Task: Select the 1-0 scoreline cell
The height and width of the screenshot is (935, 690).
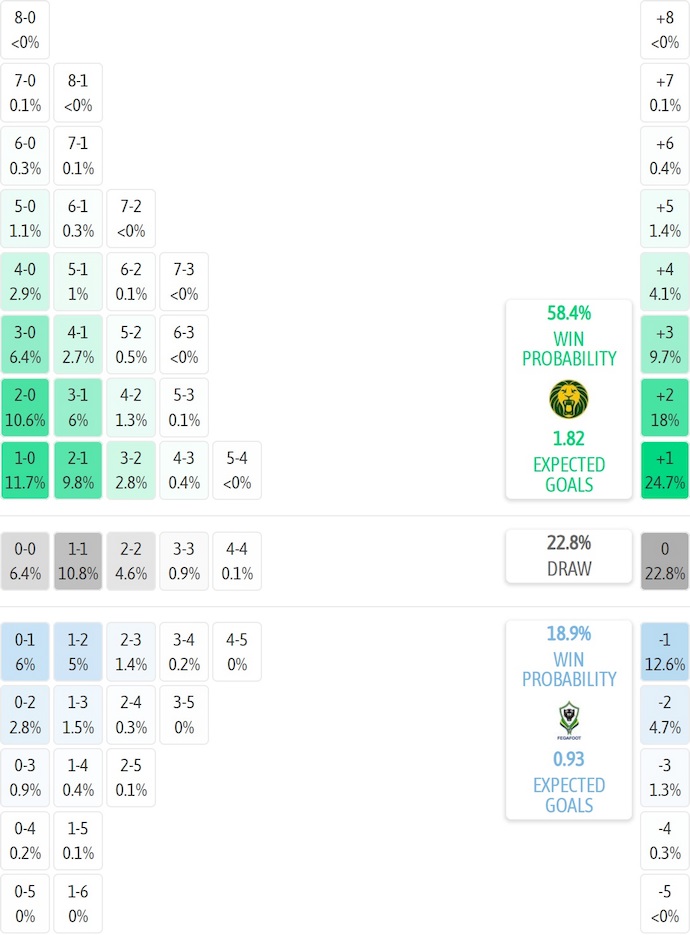Action: click(25, 470)
